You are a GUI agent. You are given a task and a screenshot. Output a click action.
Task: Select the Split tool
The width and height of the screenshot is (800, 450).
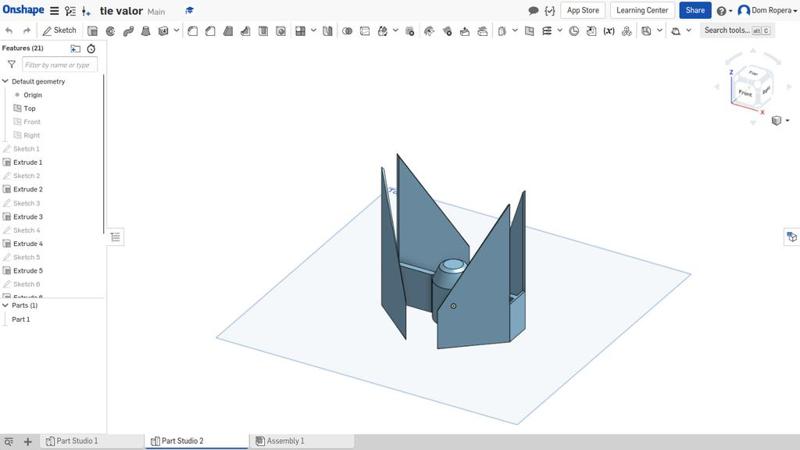[365, 31]
